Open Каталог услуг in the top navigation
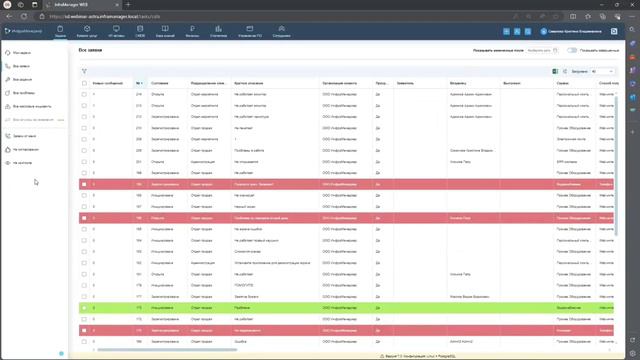The image size is (640, 360). click(x=87, y=31)
